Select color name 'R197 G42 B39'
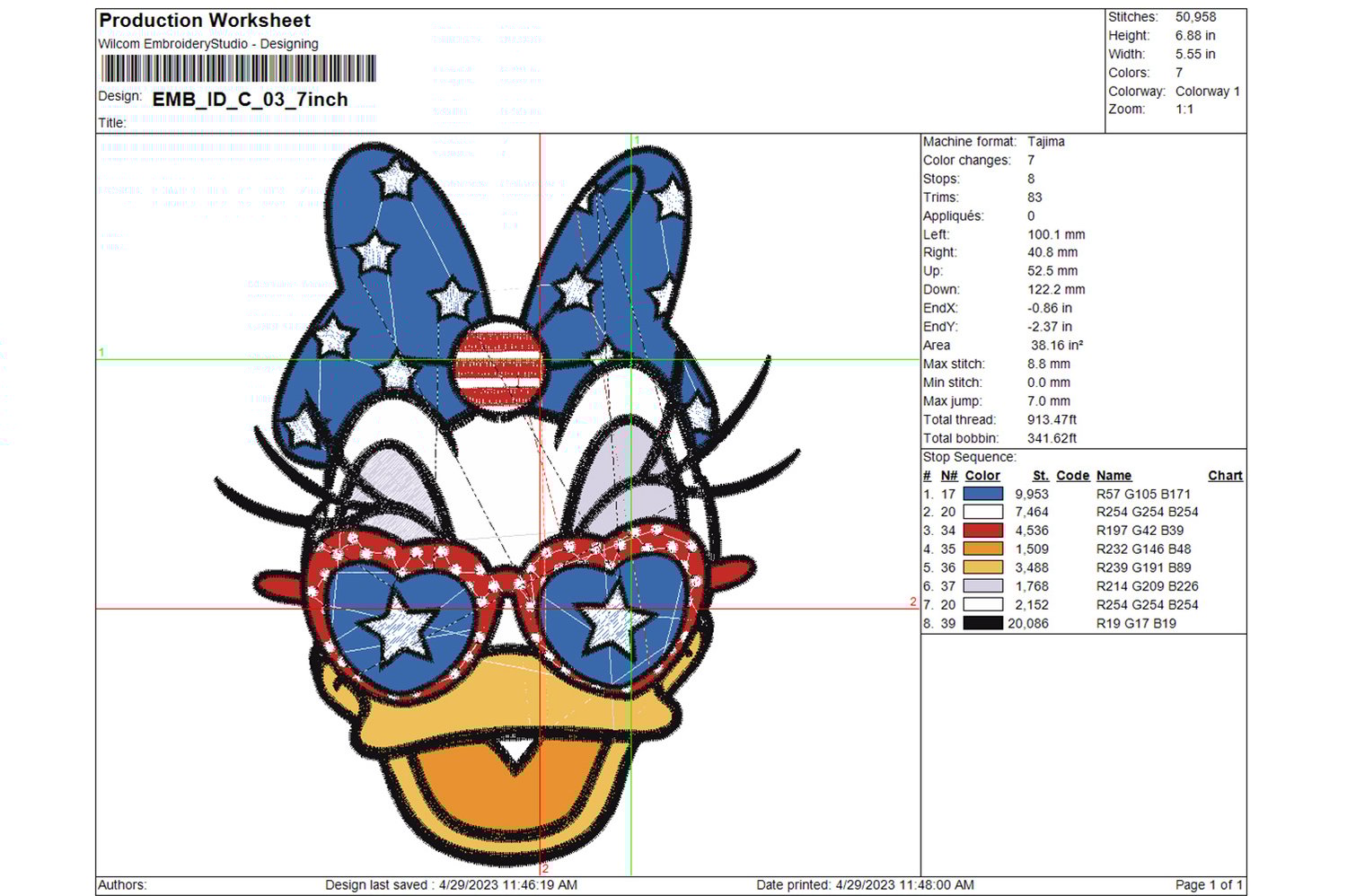 1140,531
